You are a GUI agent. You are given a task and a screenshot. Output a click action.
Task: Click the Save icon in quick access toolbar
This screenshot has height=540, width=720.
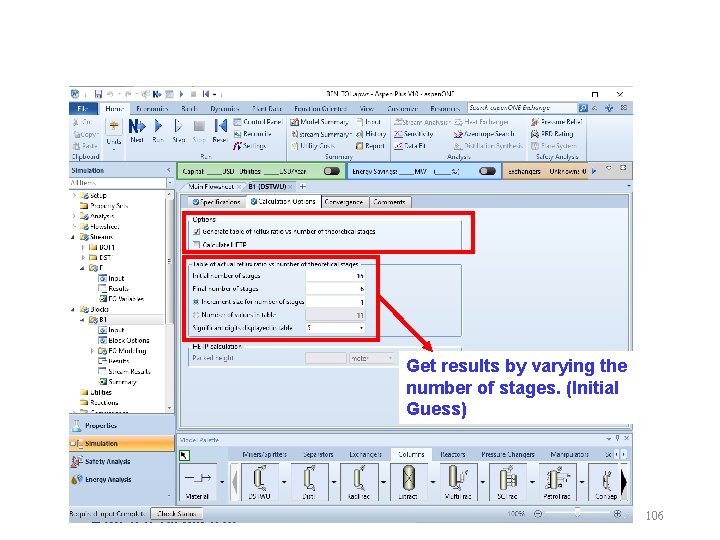coord(98,94)
